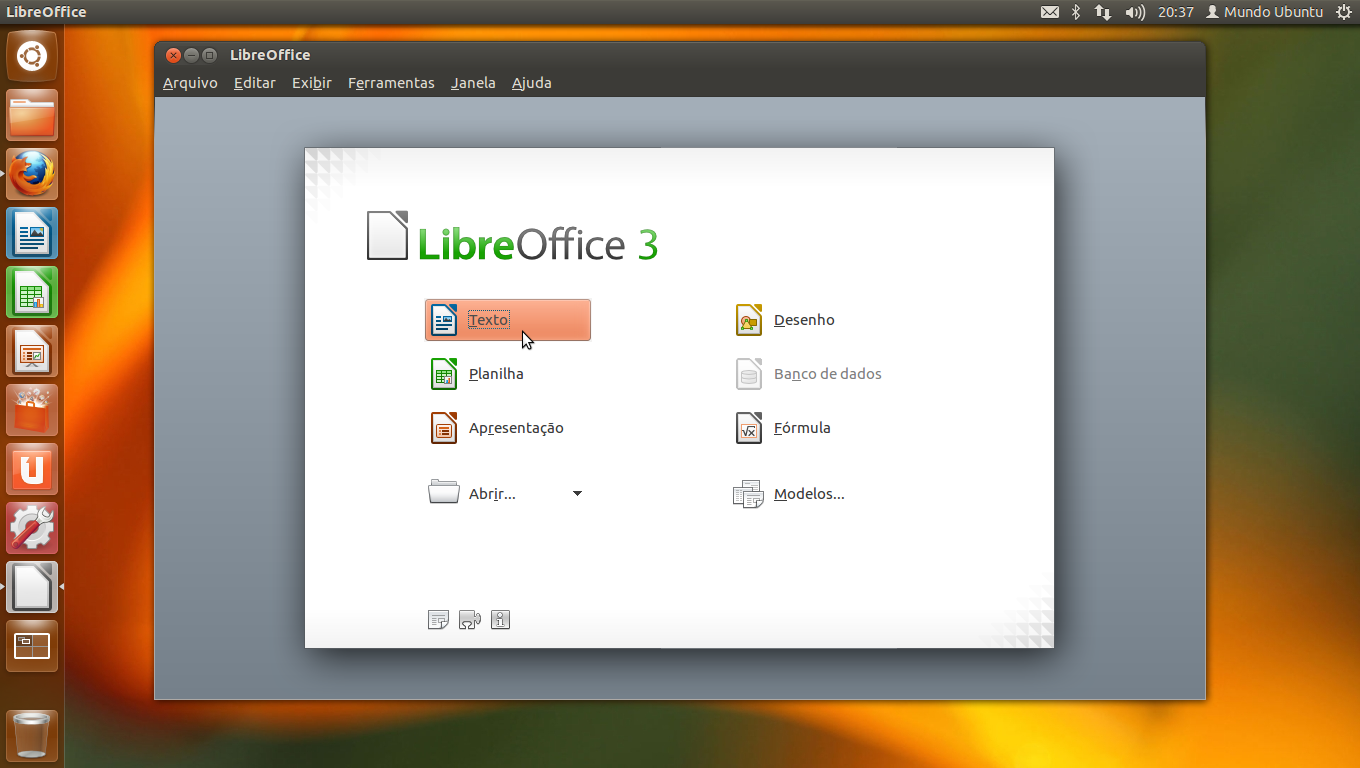Viewport: 1360px width, 768px height.
Task: Open the Editar menu
Action: [x=254, y=83]
